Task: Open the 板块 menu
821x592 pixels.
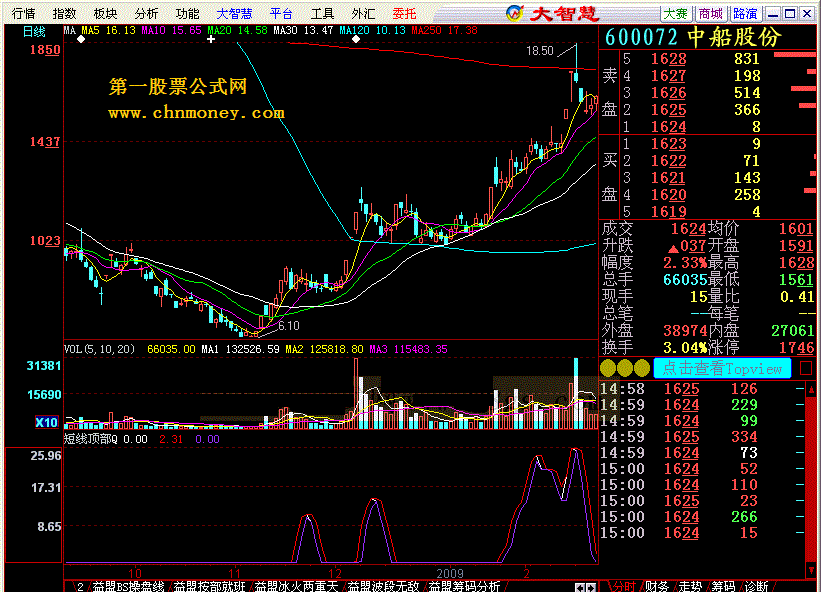Action: tap(105, 14)
